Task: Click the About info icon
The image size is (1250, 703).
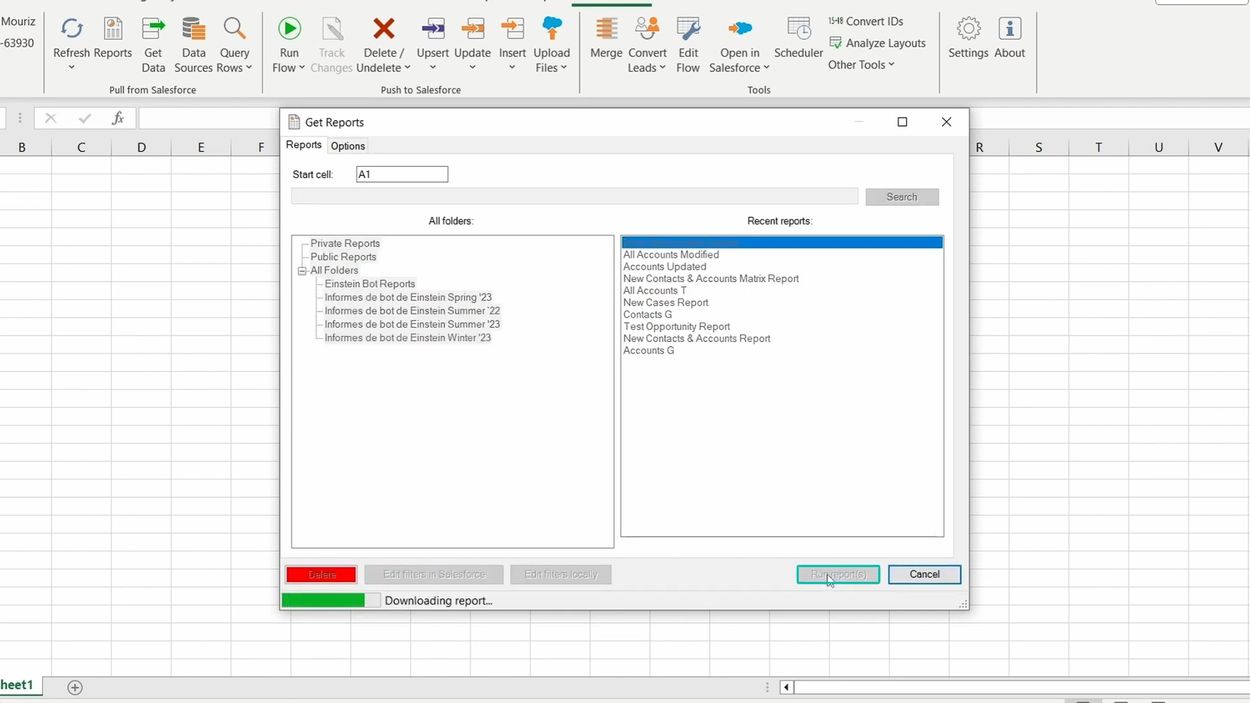Action: click(x=1010, y=28)
